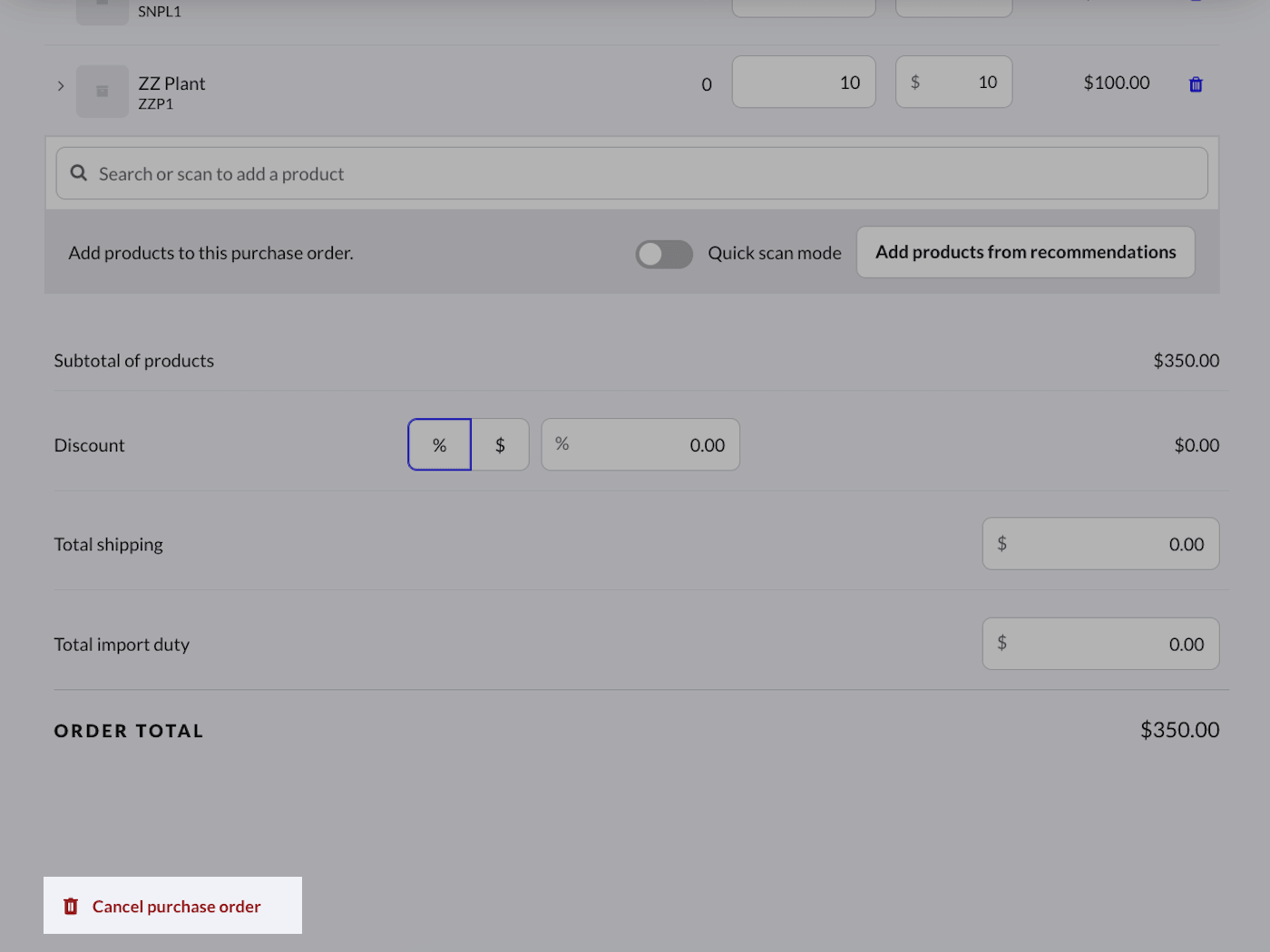Viewport: 1270px width, 952px height.
Task: Click the ZZ Plant product thumbnail
Action: pos(103,92)
